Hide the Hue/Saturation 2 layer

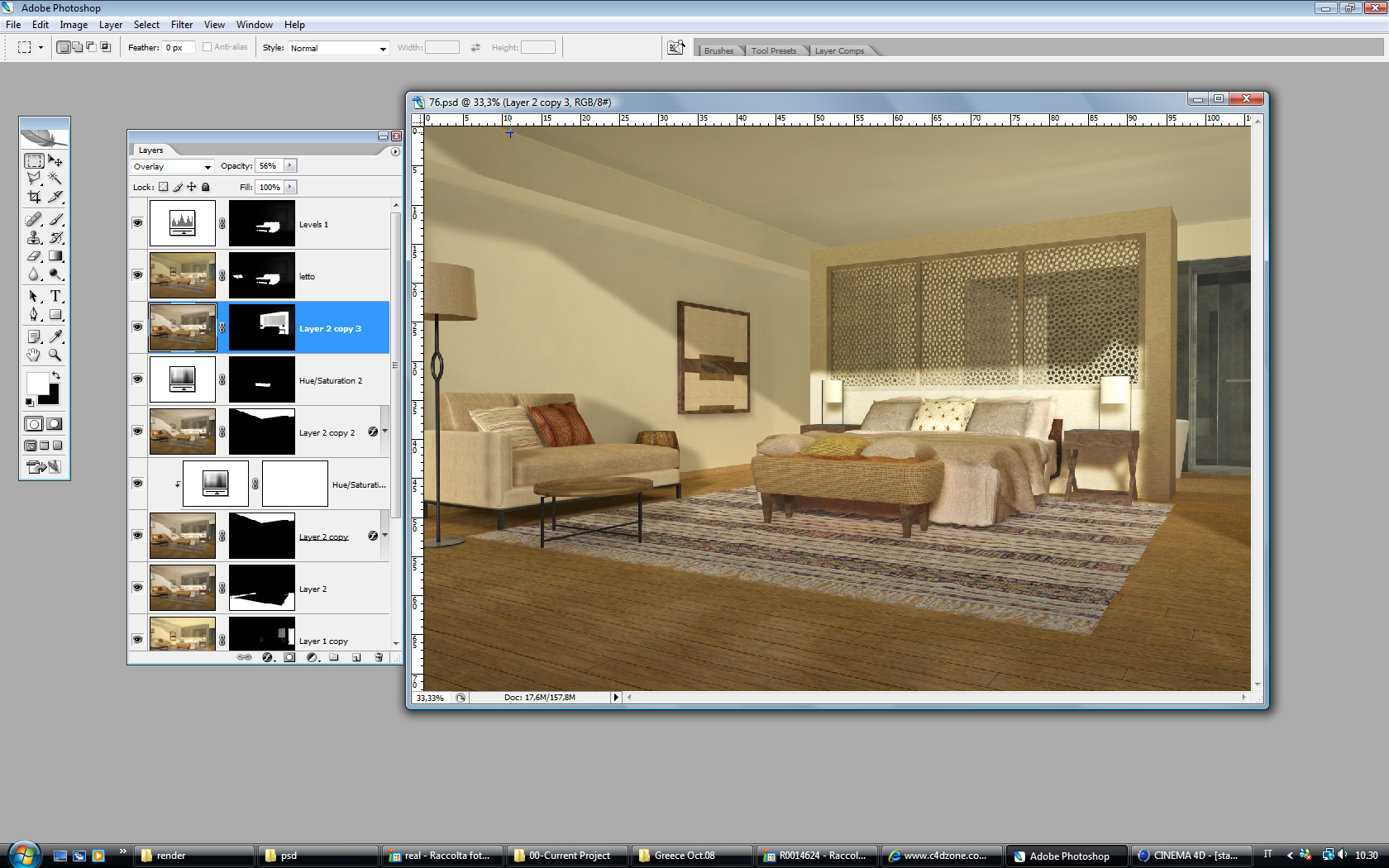coord(138,379)
